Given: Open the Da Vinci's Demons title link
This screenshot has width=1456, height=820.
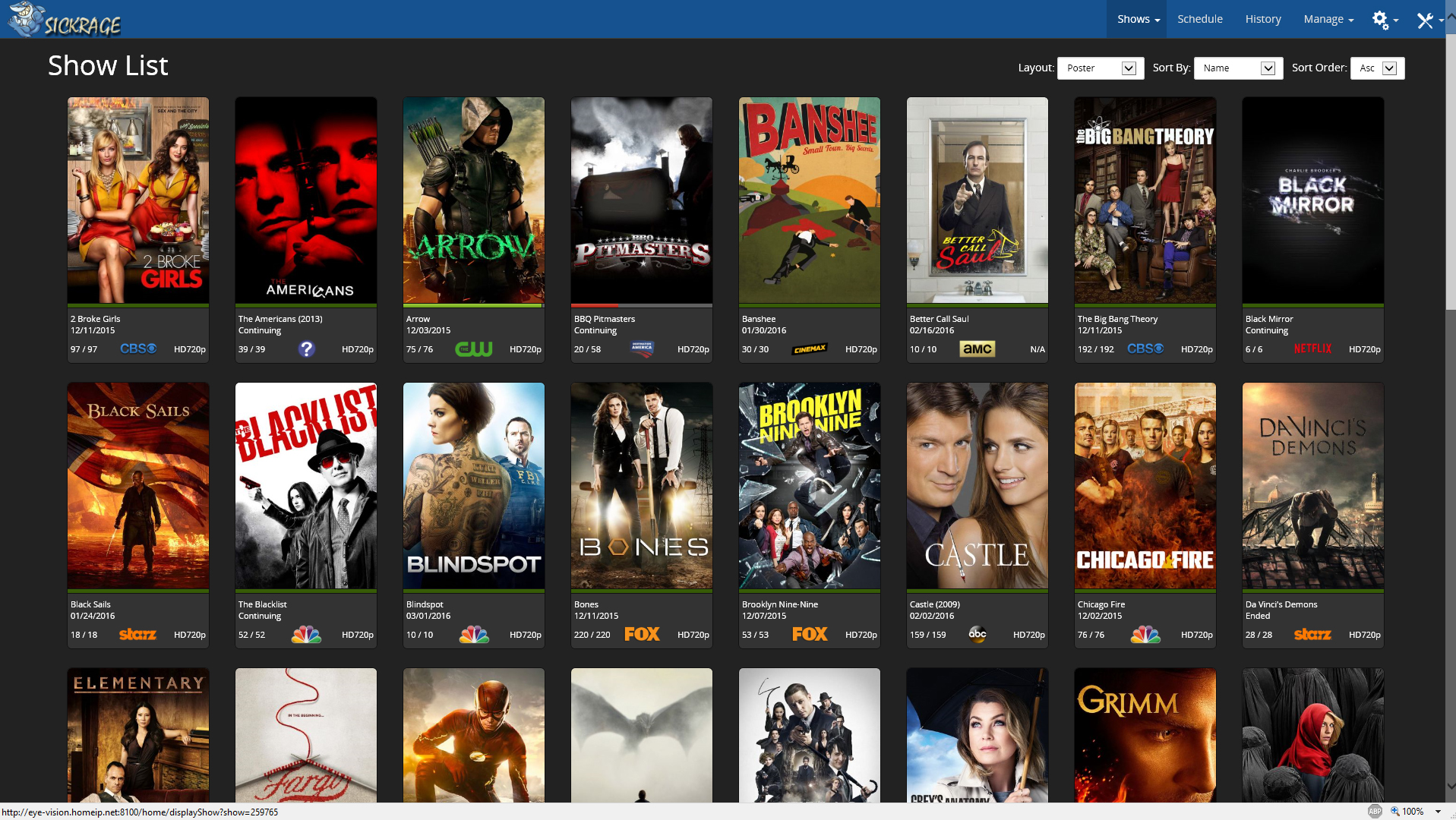Looking at the screenshot, I should pyautogui.click(x=1281, y=604).
